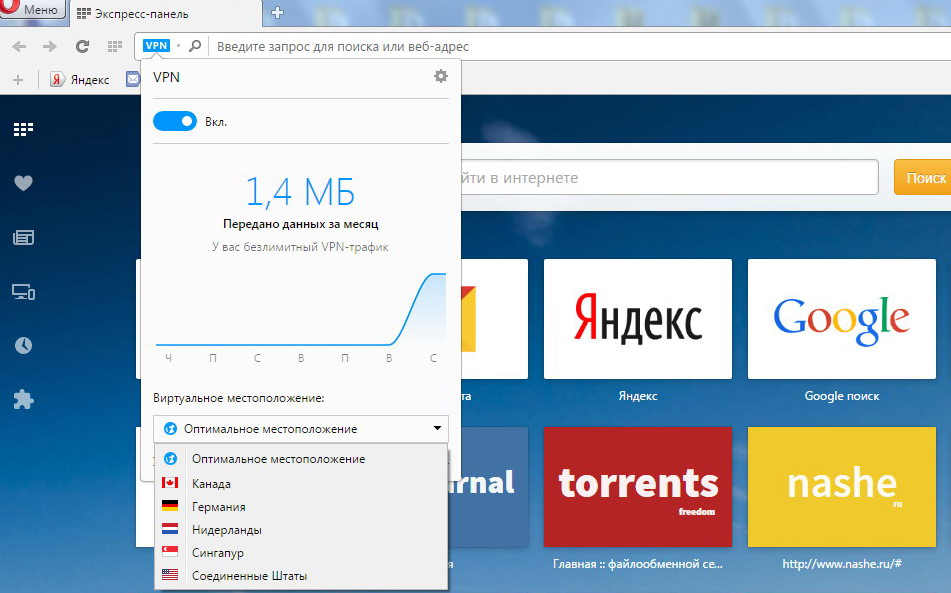The image size is (951, 593).
Task: Select Соединенные Штаты location
Action: (301, 575)
